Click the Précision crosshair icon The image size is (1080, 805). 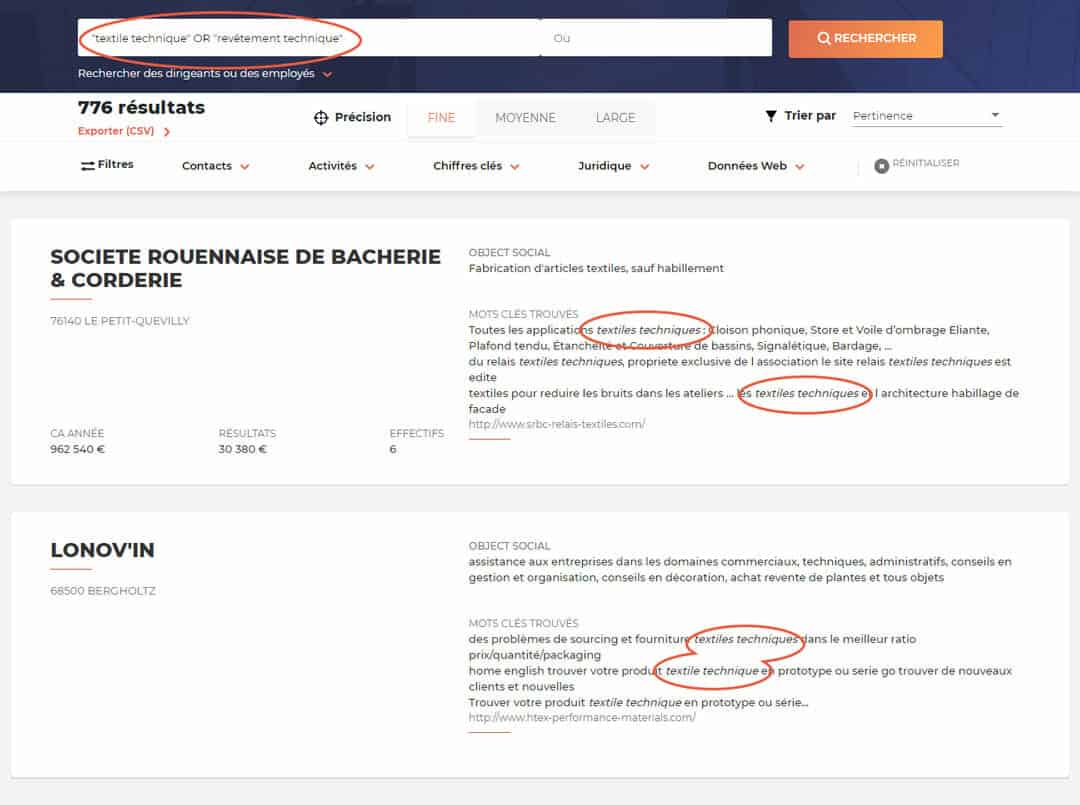coord(321,118)
